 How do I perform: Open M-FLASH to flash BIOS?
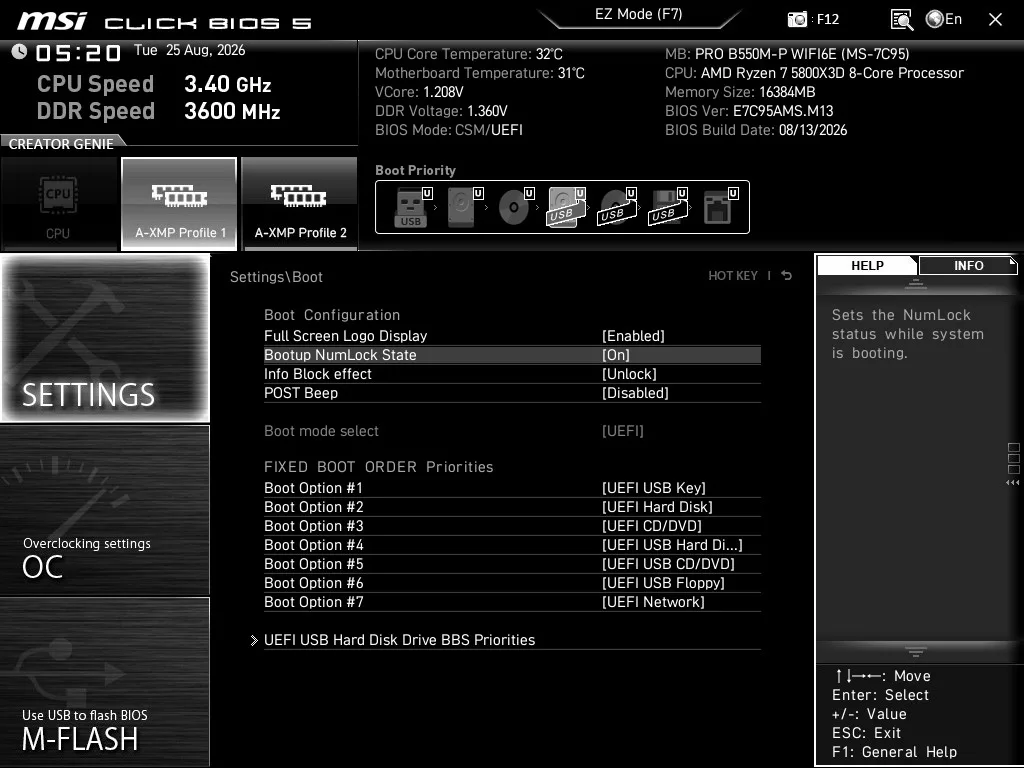tap(105, 682)
